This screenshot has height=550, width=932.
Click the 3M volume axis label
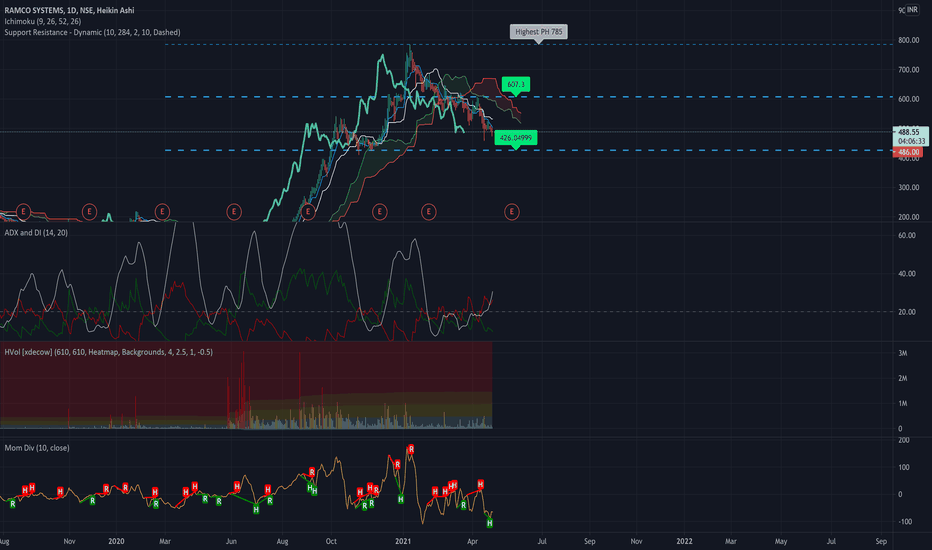click(x=902, y=353)
